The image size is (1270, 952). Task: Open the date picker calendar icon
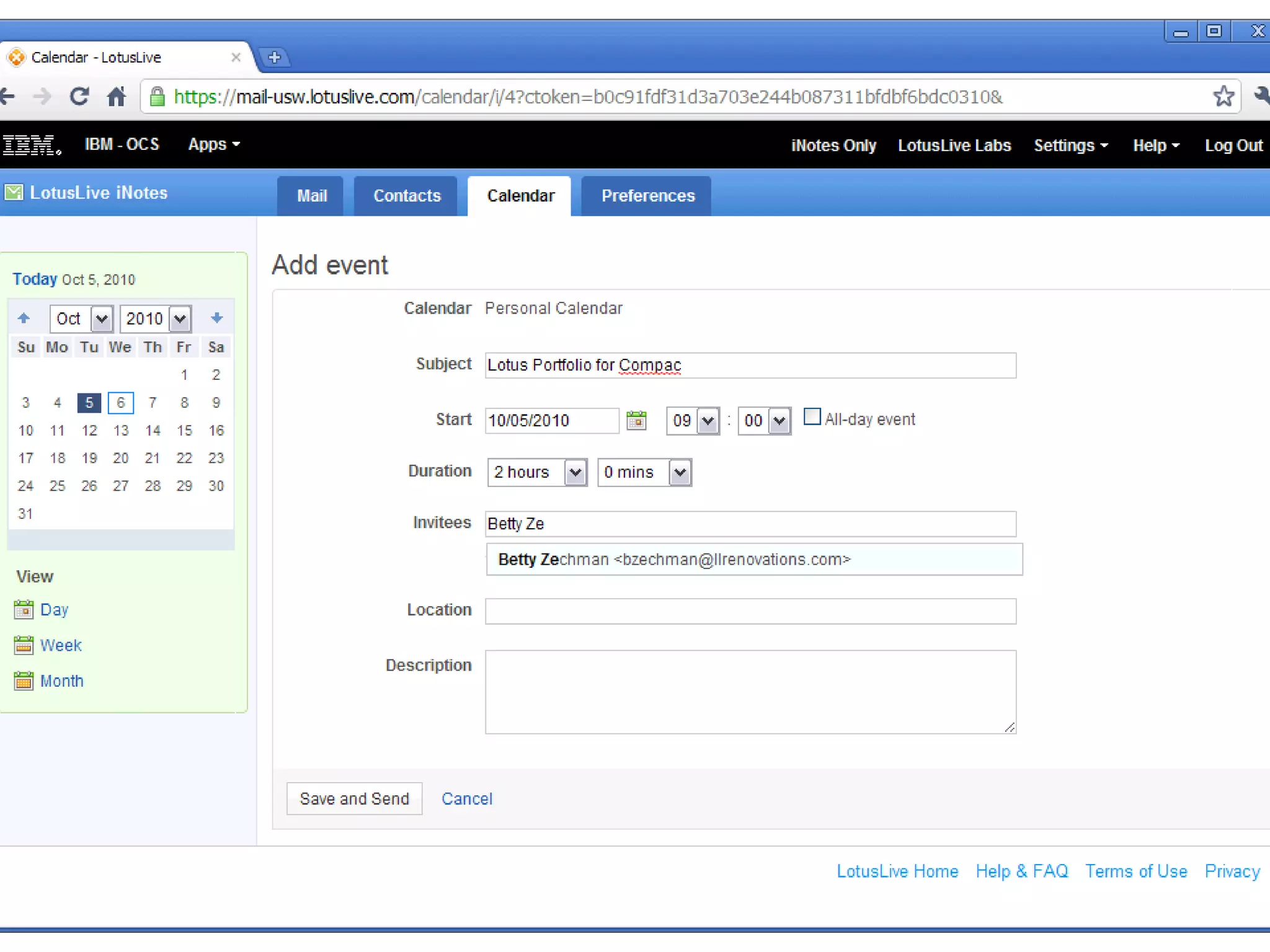click(x=636, y=420)
